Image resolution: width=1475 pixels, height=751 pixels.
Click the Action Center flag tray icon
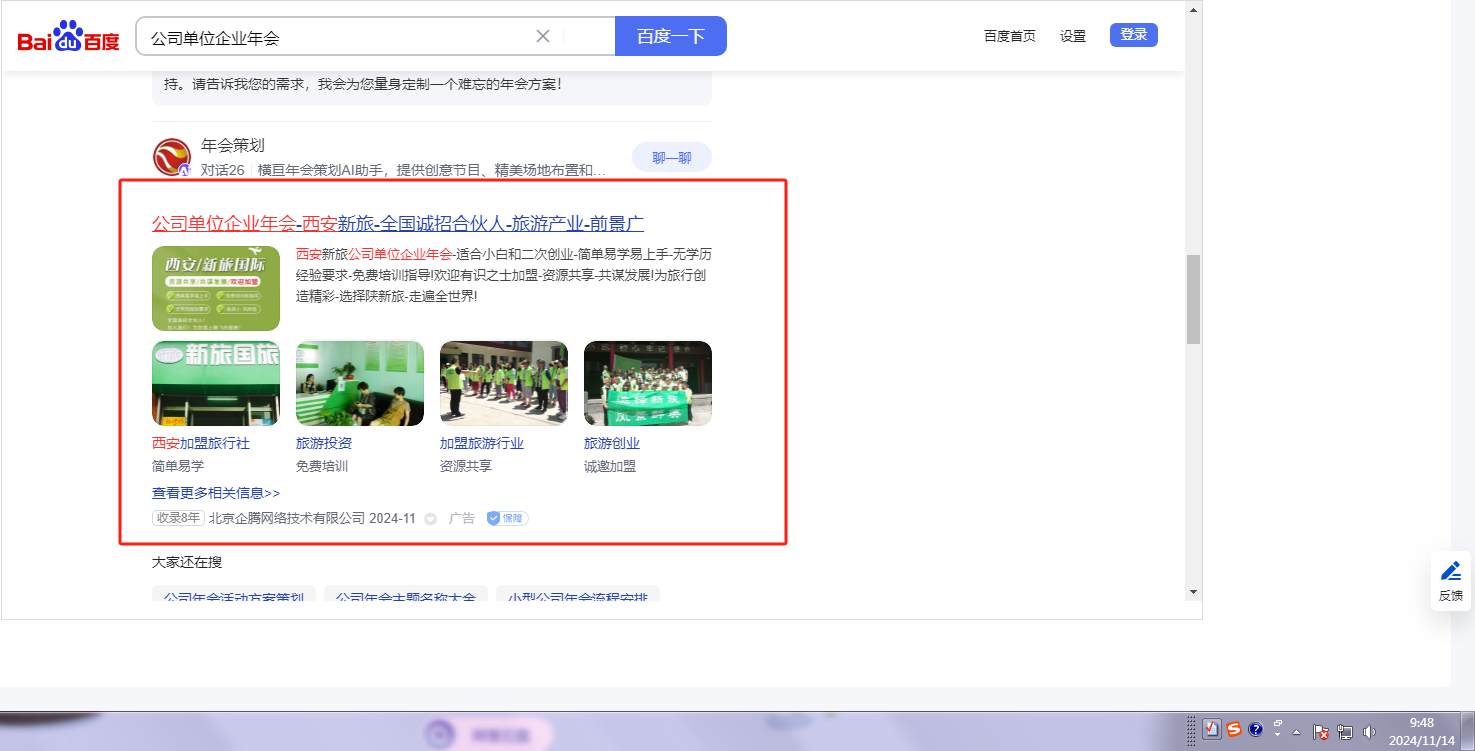(x=1320, y=731)
